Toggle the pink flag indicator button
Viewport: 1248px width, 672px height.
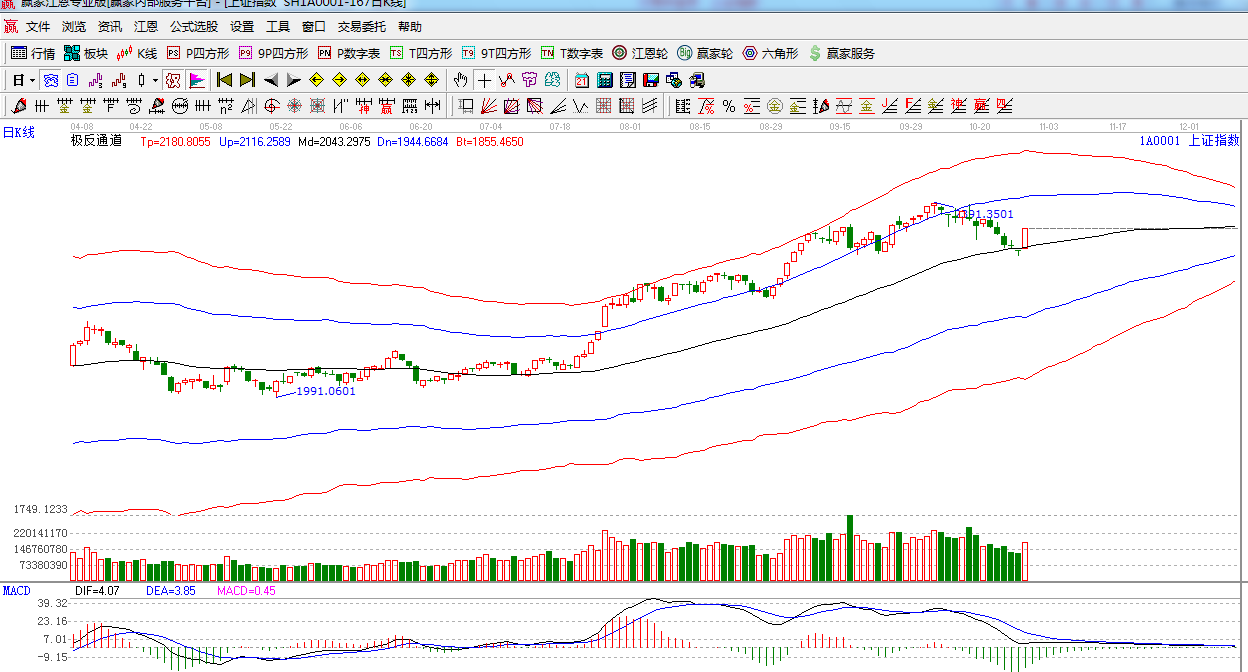(x=197, y=80)
